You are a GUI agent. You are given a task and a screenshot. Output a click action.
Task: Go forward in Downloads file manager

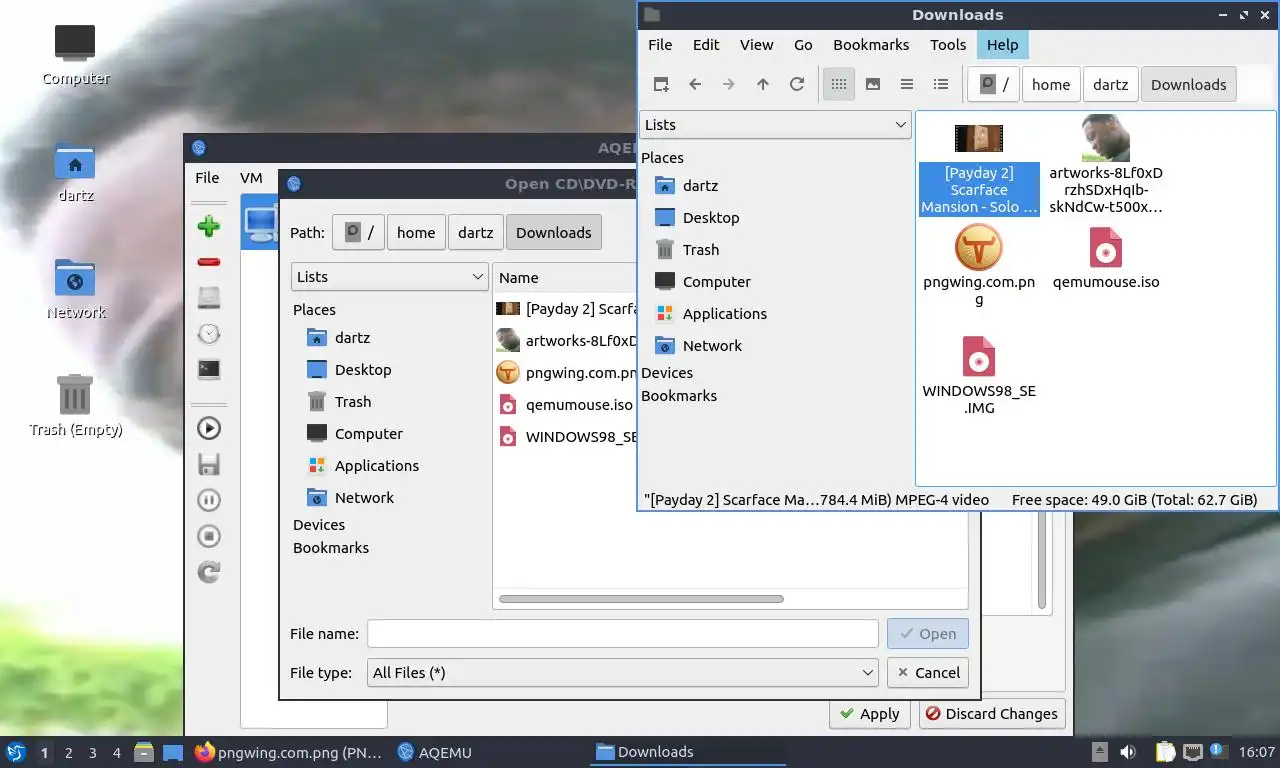click(729, 85)
